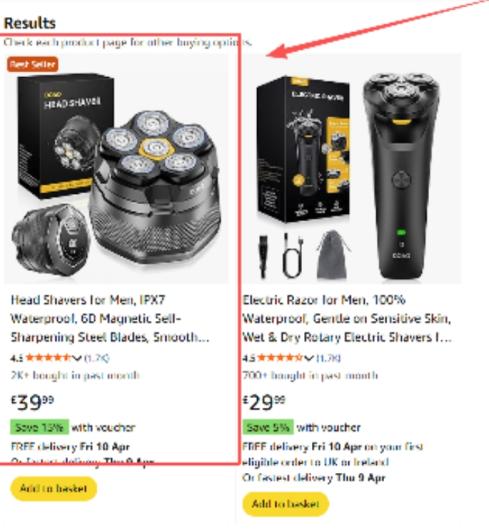Open the Electric Razor for Men product image
The height and width of the screenshot is (530, 489).
click(x=351, y=169)
